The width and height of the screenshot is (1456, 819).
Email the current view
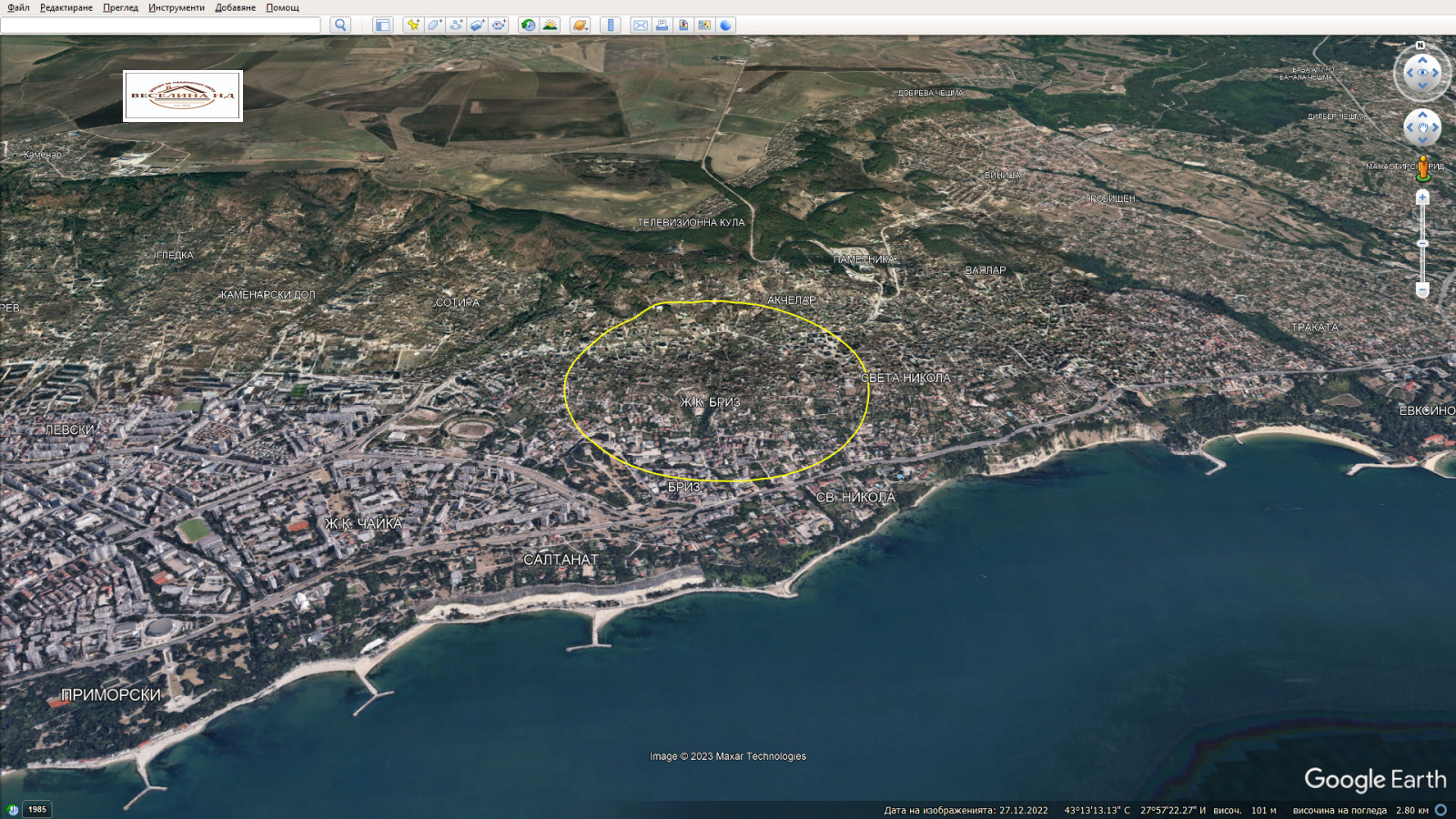coord(639,25)
